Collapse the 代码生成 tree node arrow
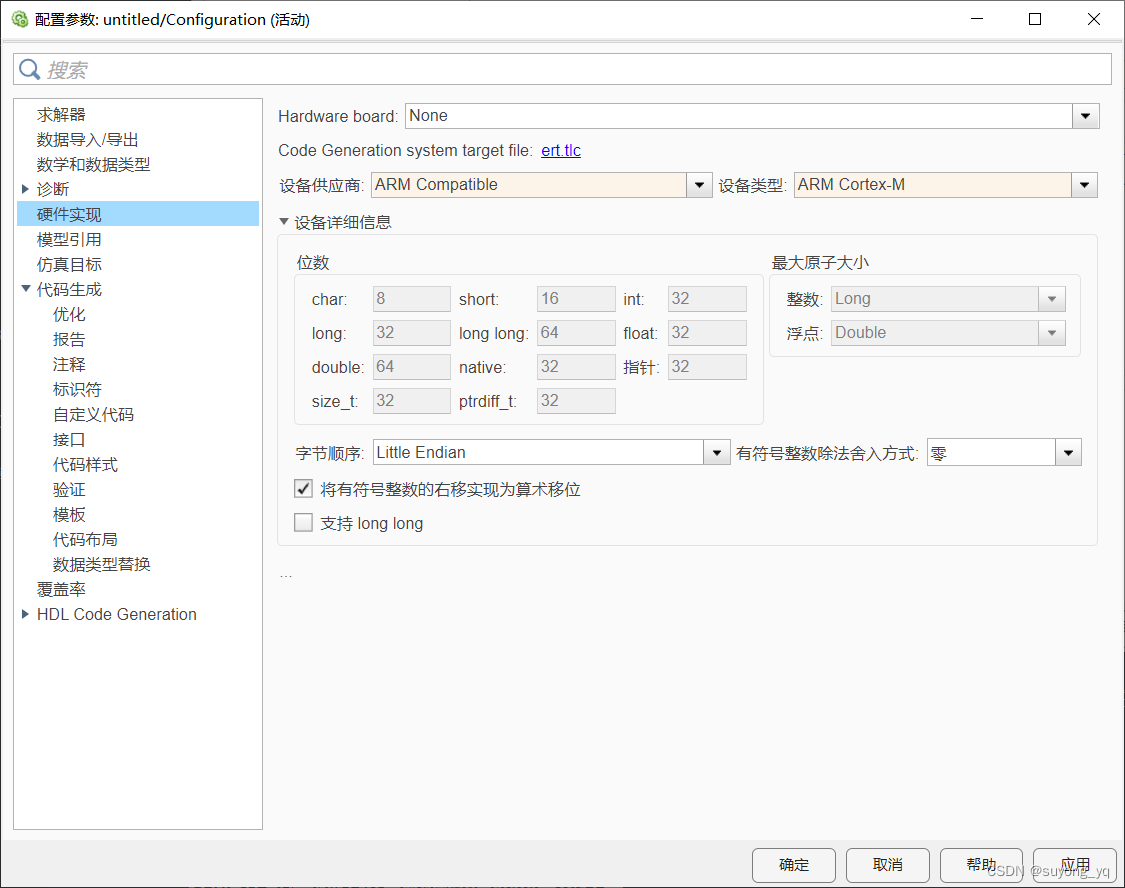The width and height of the screenshot is (1125, 888). pyautogui.click(x=25, y=289)
